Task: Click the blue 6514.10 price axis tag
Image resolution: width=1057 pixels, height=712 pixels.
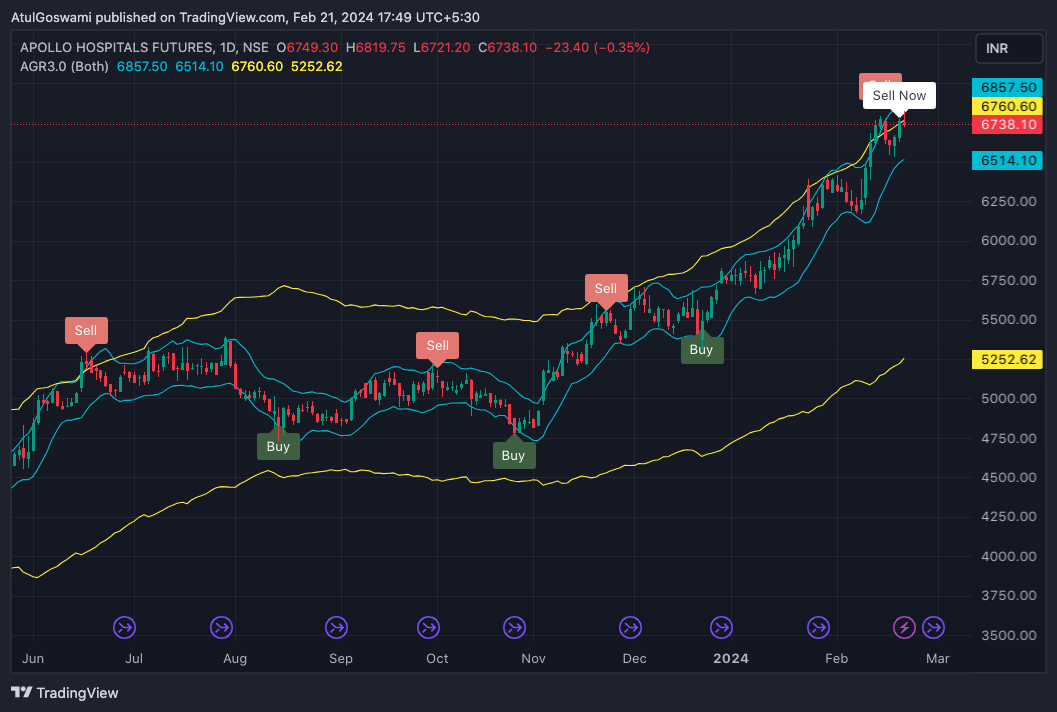Action: (x=1007, y=160)
